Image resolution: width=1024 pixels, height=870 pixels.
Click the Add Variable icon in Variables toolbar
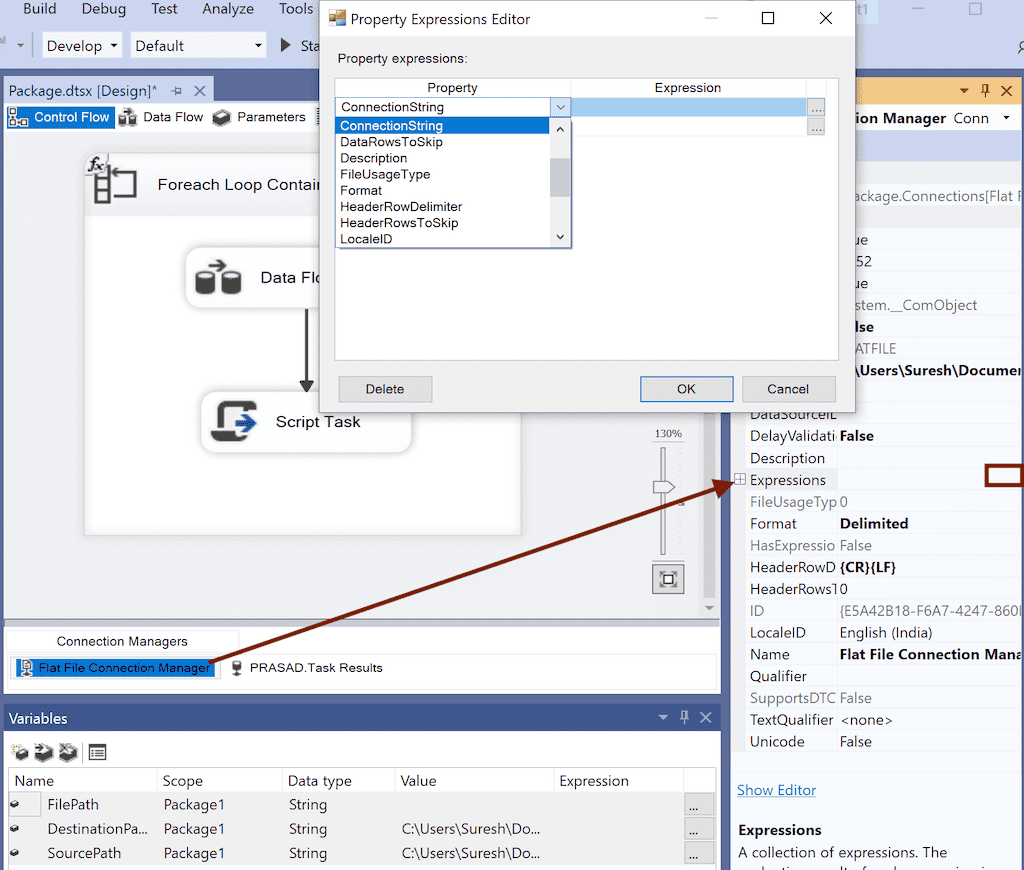click(18, 752)
